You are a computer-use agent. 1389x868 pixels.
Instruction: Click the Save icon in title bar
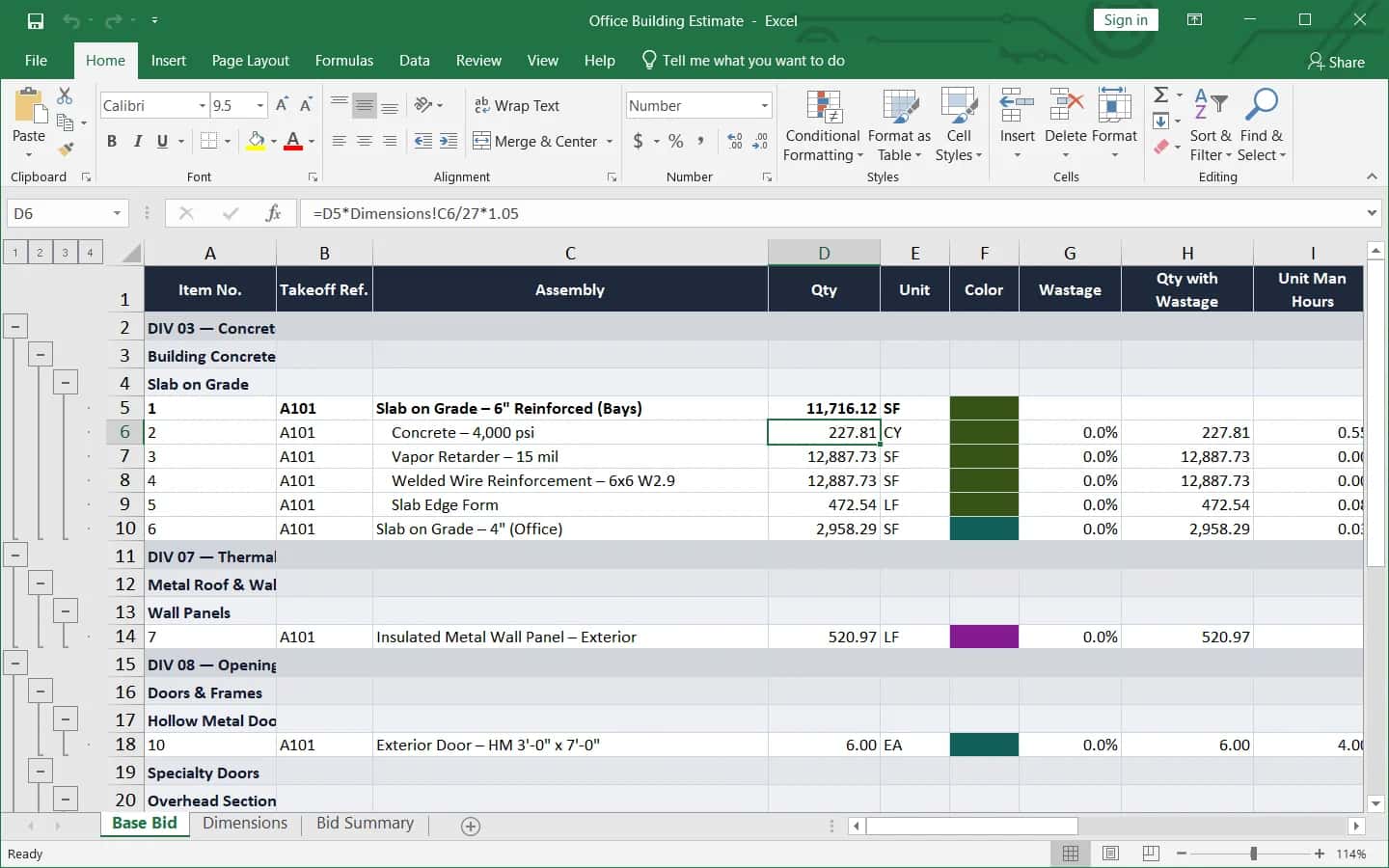(x=36, y=20)
